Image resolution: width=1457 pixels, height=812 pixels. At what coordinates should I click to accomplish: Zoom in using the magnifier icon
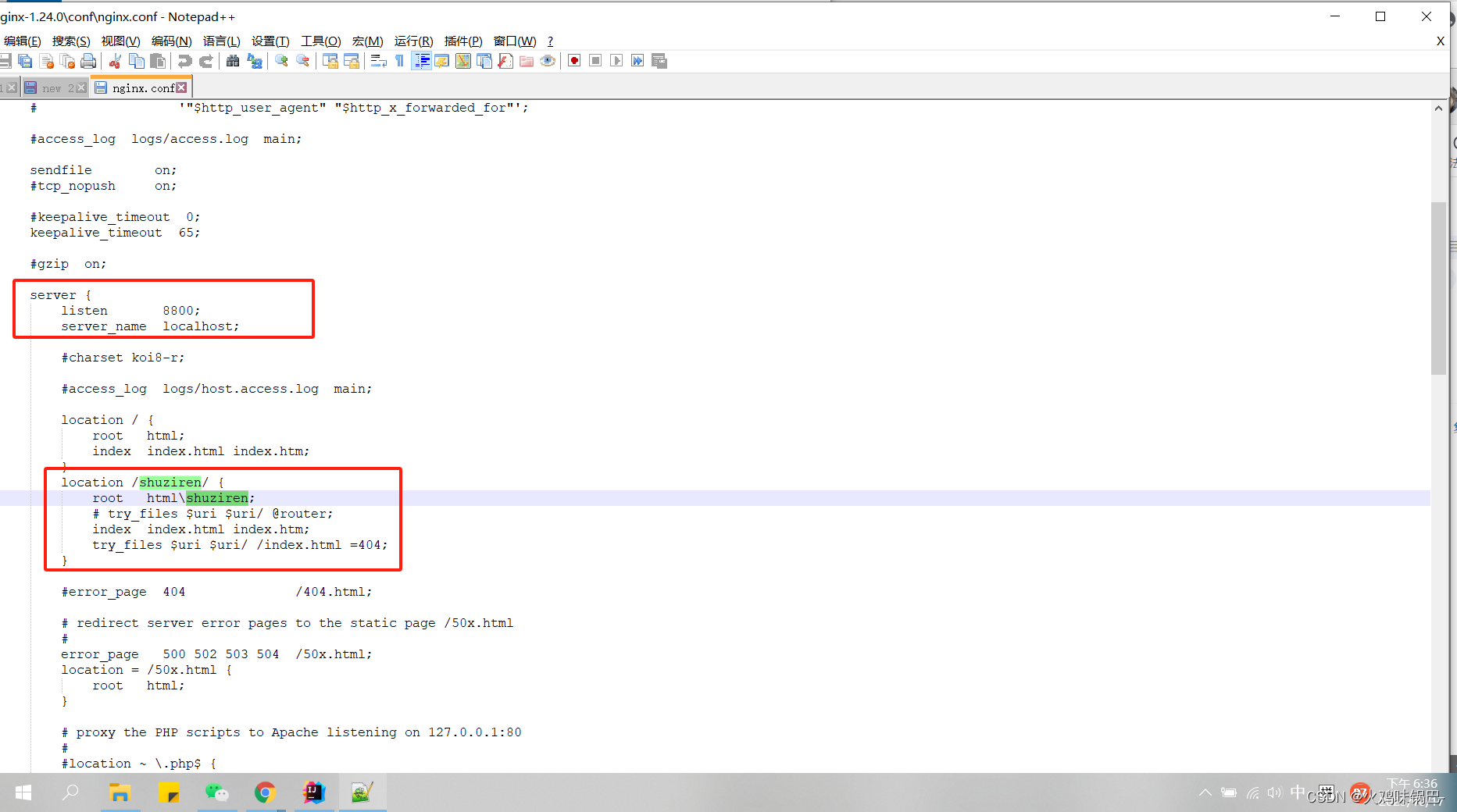(281, 61)
